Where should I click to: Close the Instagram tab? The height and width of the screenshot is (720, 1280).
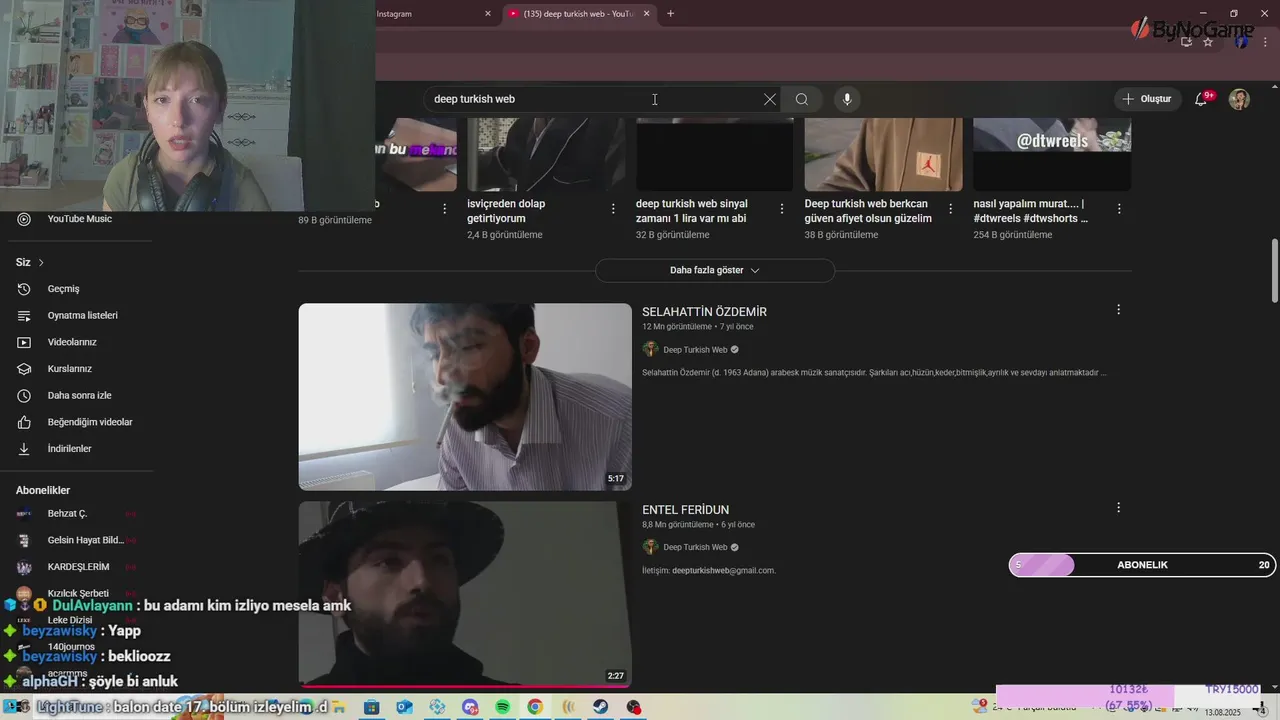488,13
